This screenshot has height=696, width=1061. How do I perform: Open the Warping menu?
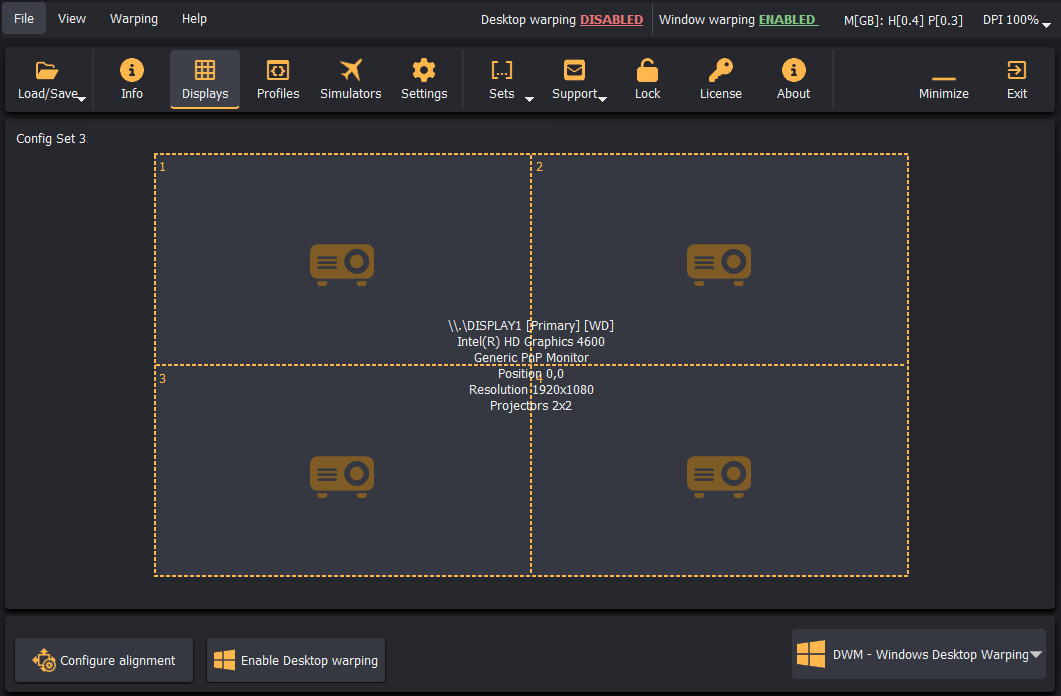click(134, 18)
